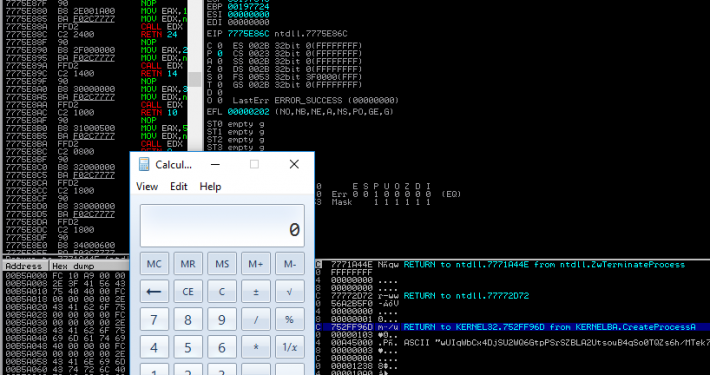Click calculator digit 8 button

pyautogui.click(x=188, y=320)
